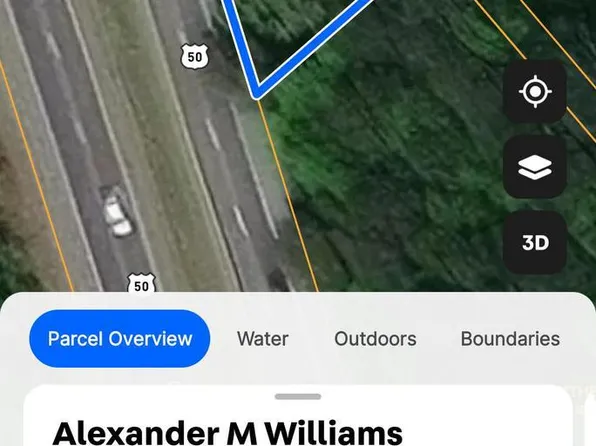Select the blue highlighted parcel outline corner

[257, 92]
